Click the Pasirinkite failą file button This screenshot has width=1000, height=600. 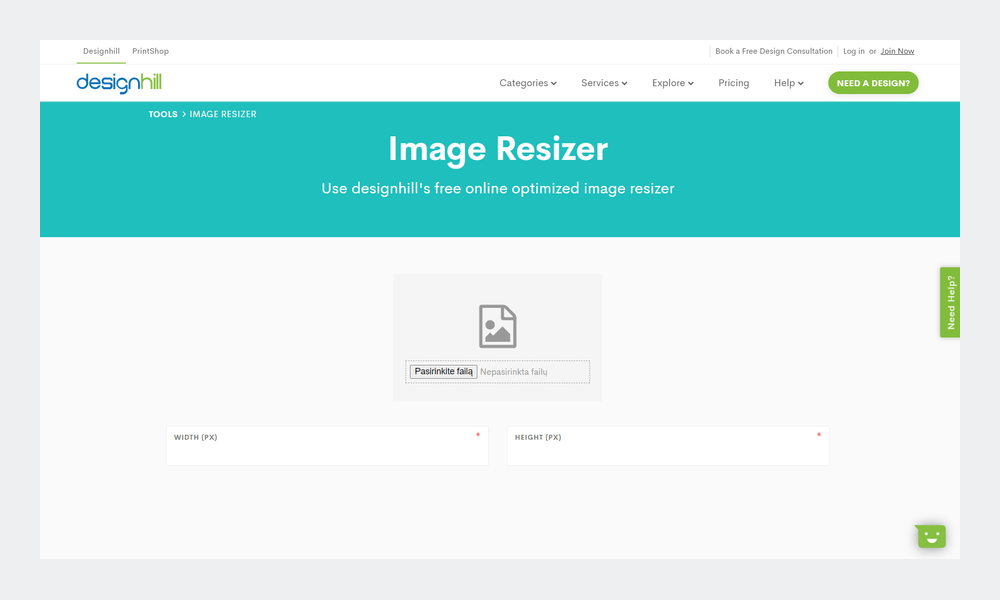coord(443,372)
